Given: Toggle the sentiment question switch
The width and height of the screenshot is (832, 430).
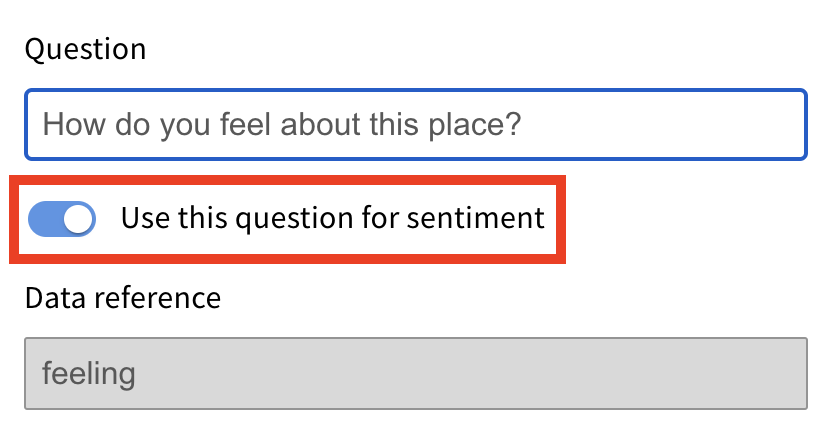Looking at the screenshot, I should pyautogui.click(x=62, y=218).
